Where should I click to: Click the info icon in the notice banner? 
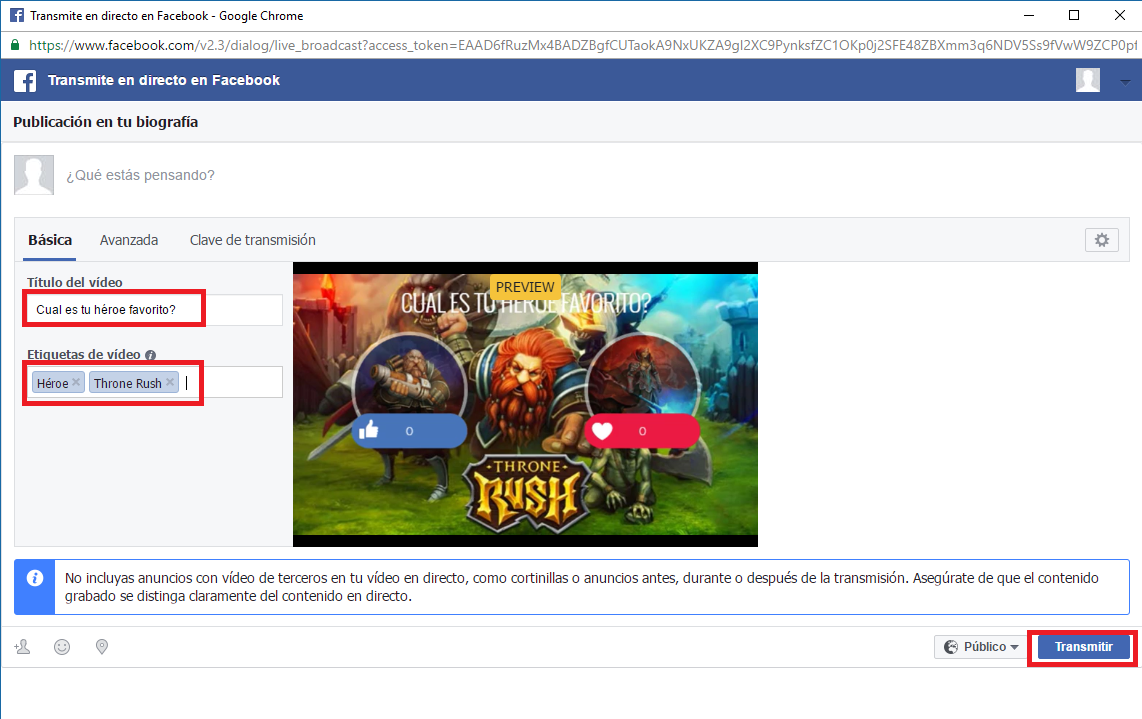[35, 578]
